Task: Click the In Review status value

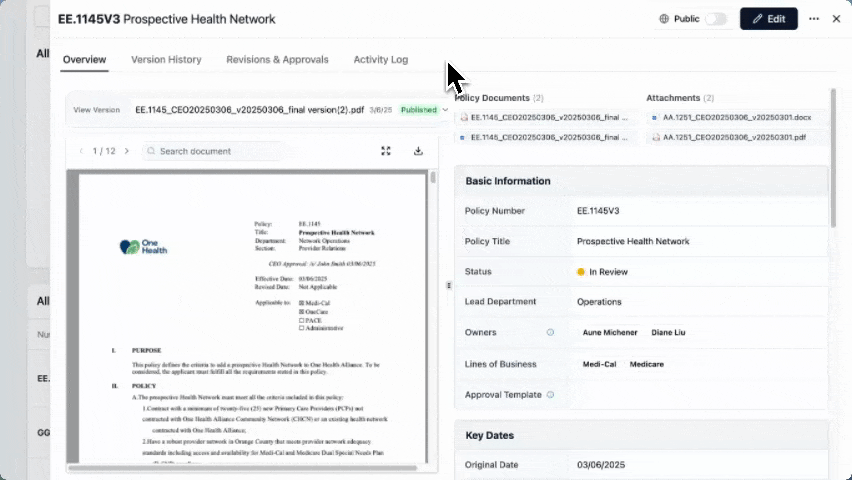Action: pyautogui.click(x=603, y=272)
